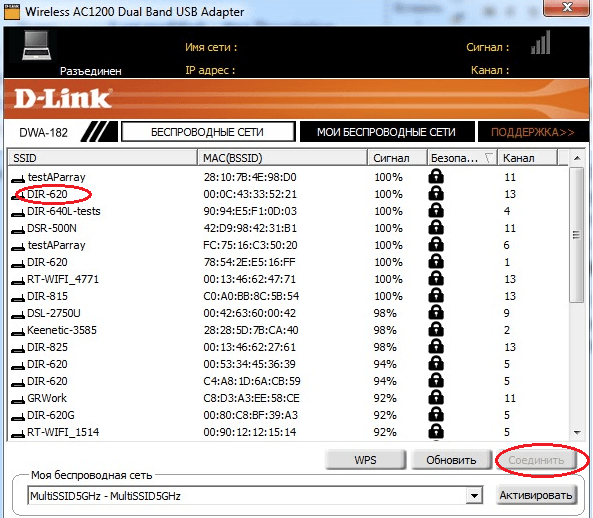Viewport: 593px width, 518px height.
Task: Click lock icon in RT-WIFI_4771 row
Action: (436, 279)
